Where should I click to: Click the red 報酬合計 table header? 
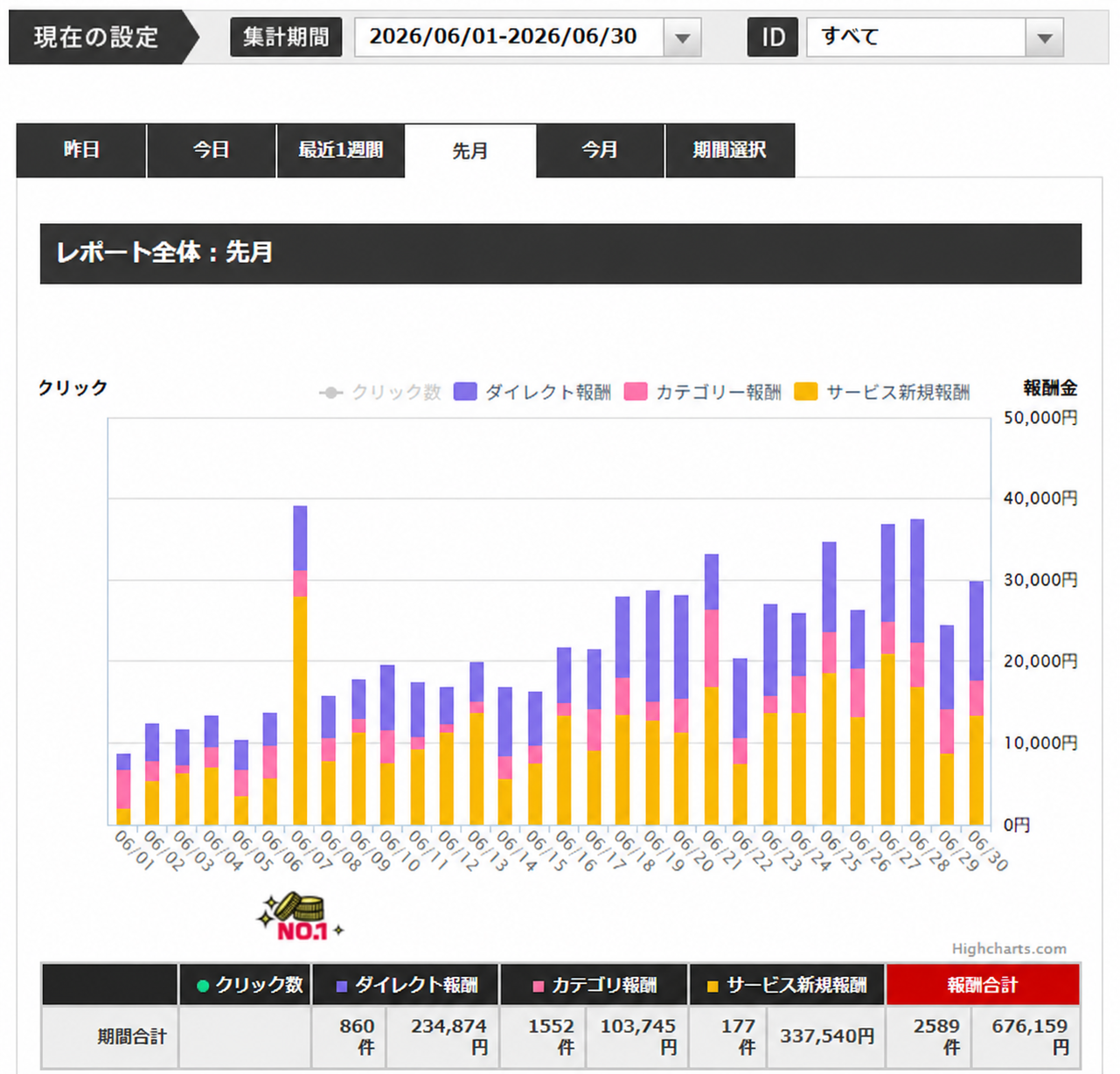(x=983, y=985)
